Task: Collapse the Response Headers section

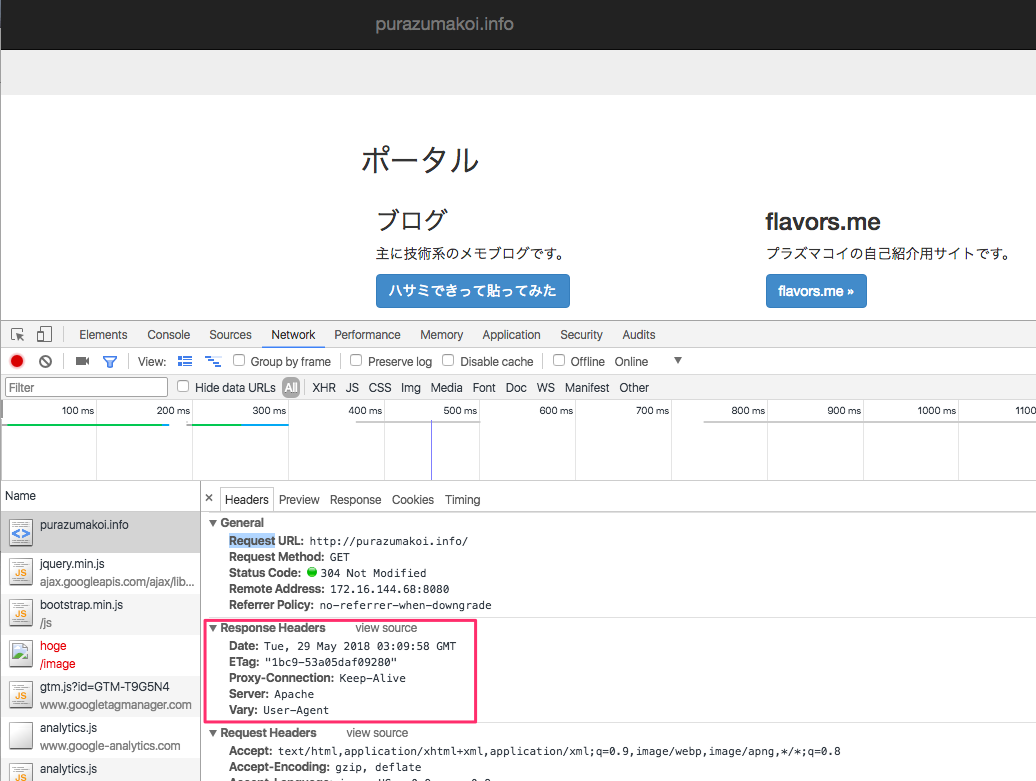Action: coord(213,628)
